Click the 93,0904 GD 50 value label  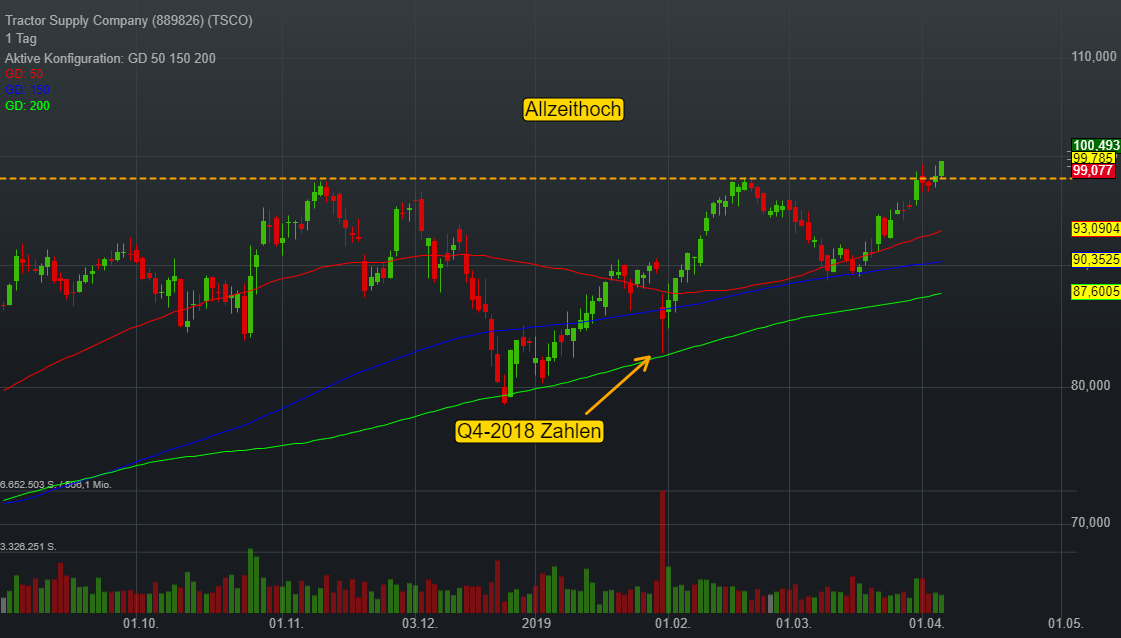[1096, 229]
